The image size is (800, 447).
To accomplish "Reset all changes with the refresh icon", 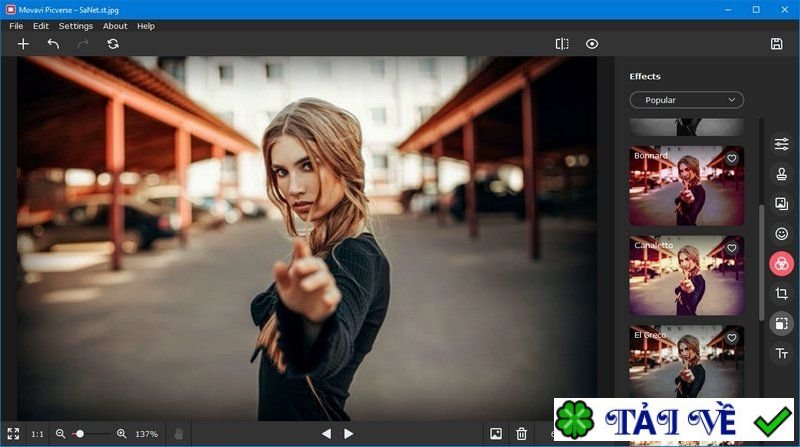I will (x=113, y=44).
